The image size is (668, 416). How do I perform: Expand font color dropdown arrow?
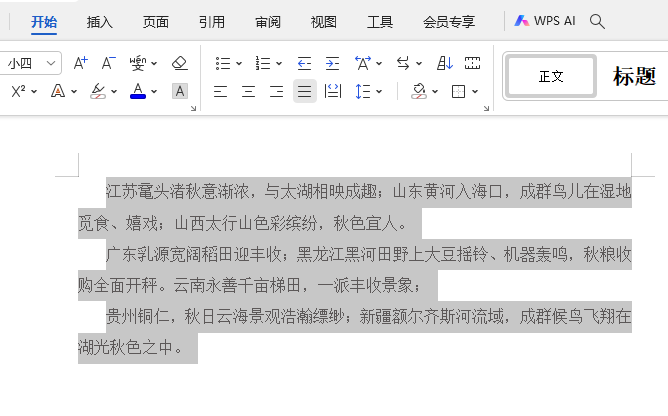pos(154,92)
